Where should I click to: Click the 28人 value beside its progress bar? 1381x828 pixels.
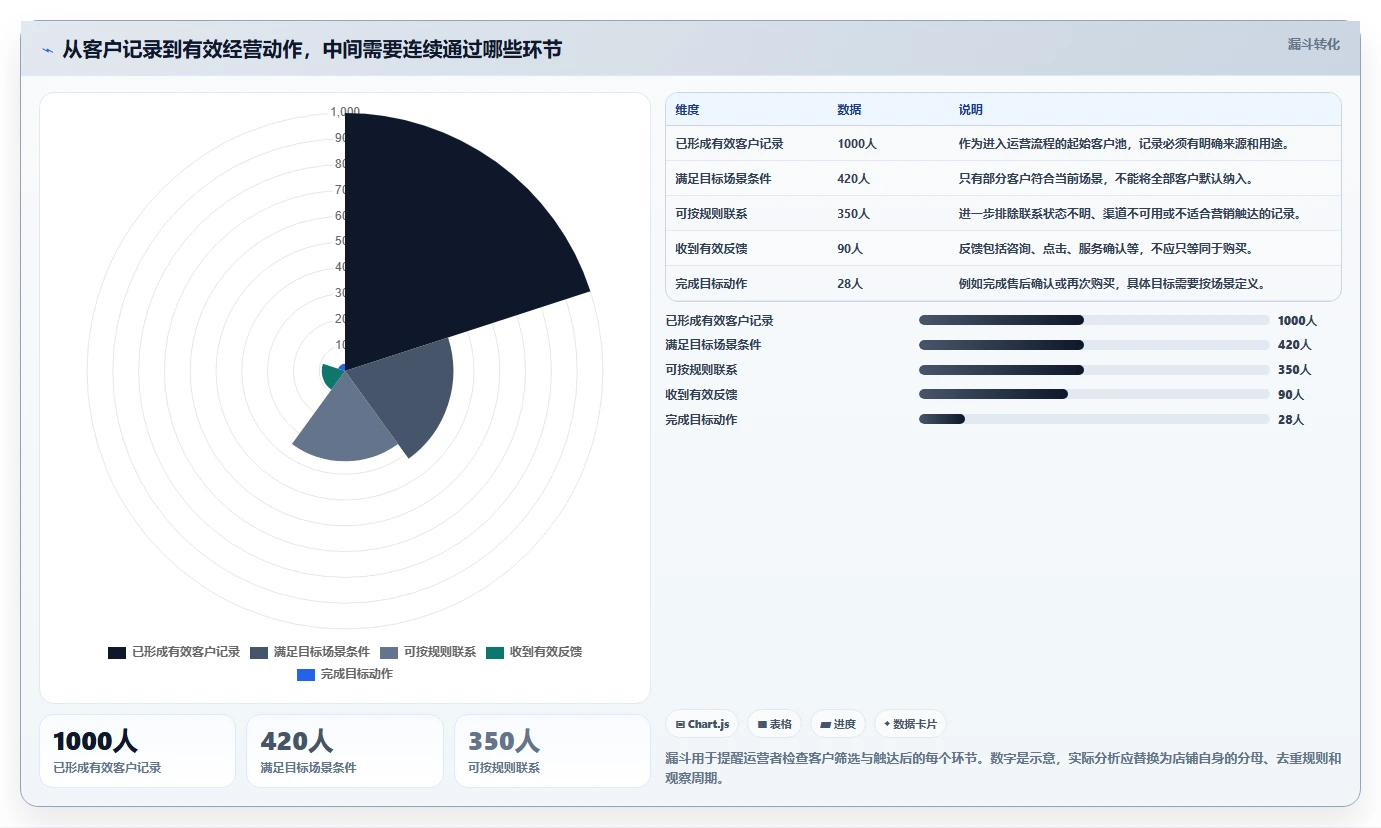(x=1291, y=420)
